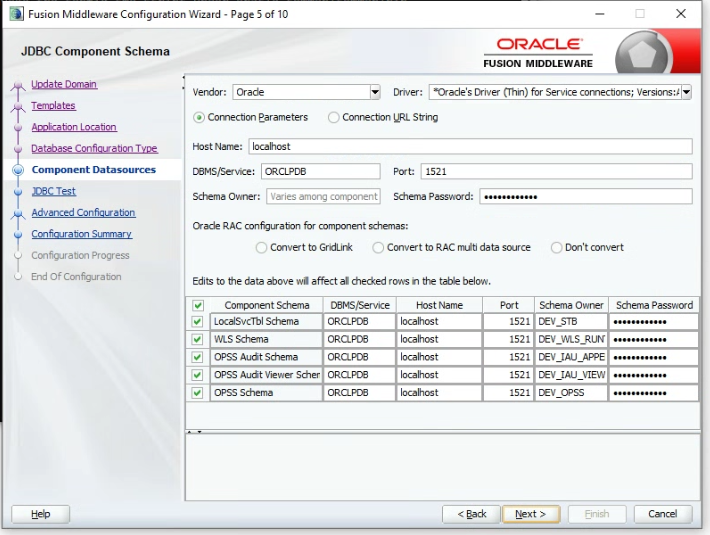The height and width of the screenshot is (535, 710).
Task: Go to Templates step
Action: coord(53,105)
